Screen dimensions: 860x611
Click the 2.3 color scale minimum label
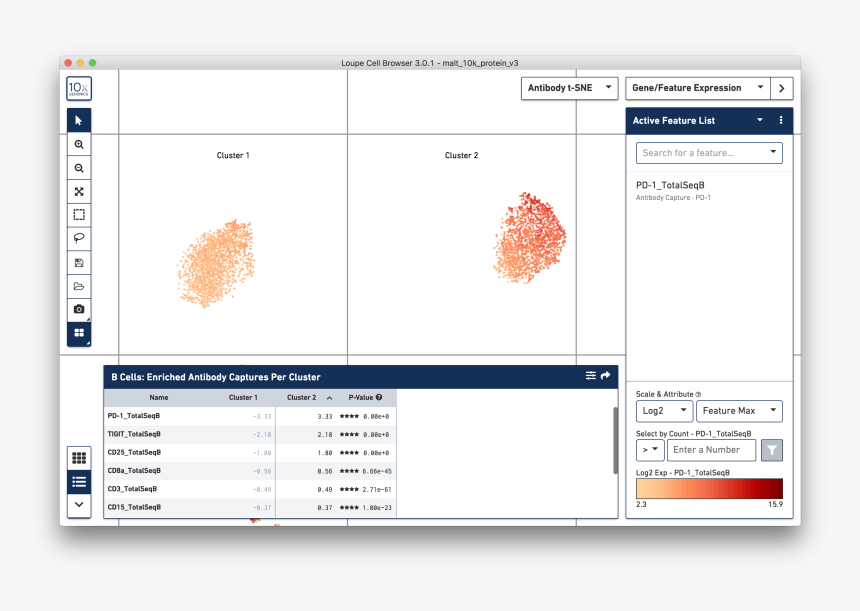(x=641, y=505)
